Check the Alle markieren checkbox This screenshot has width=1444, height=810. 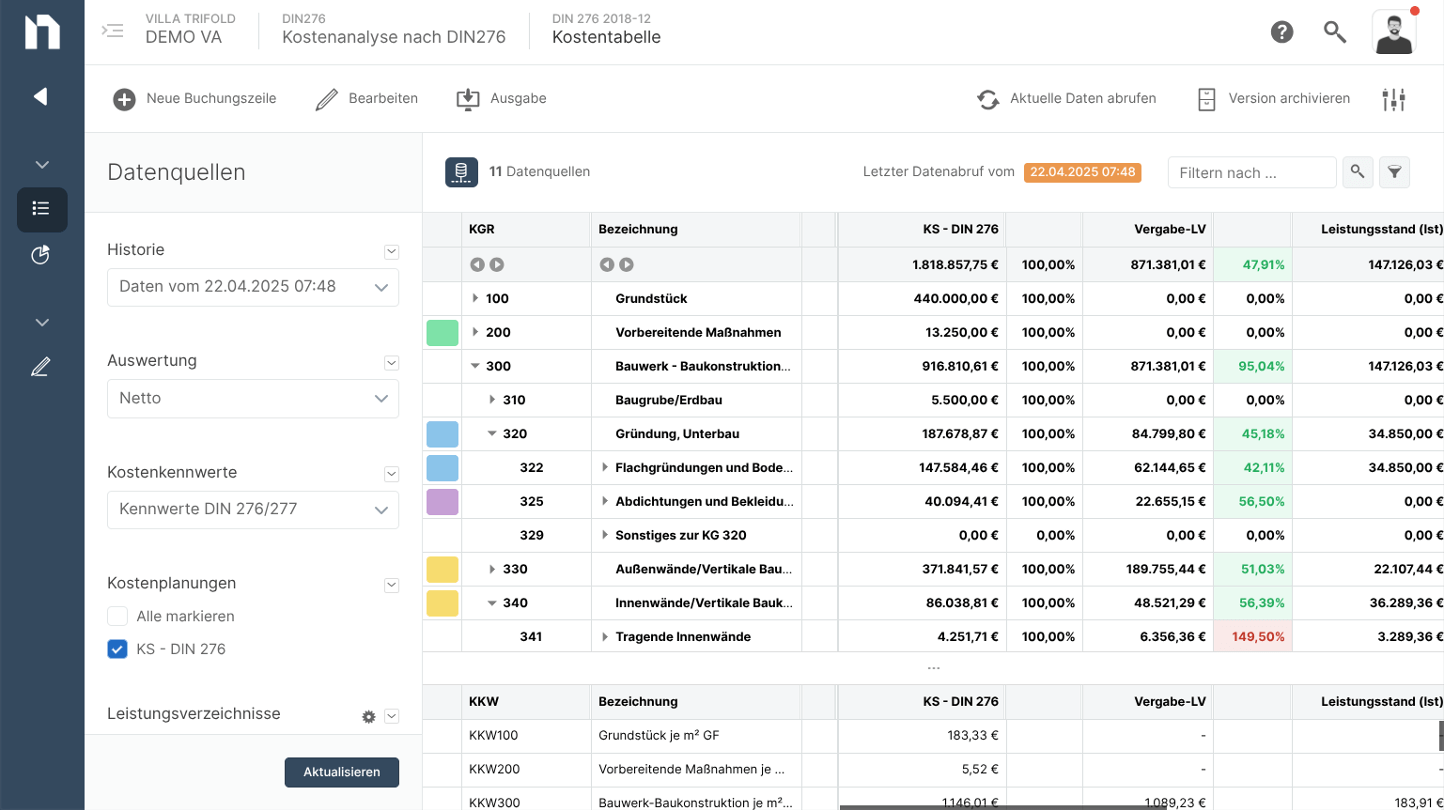click(118, 616)
